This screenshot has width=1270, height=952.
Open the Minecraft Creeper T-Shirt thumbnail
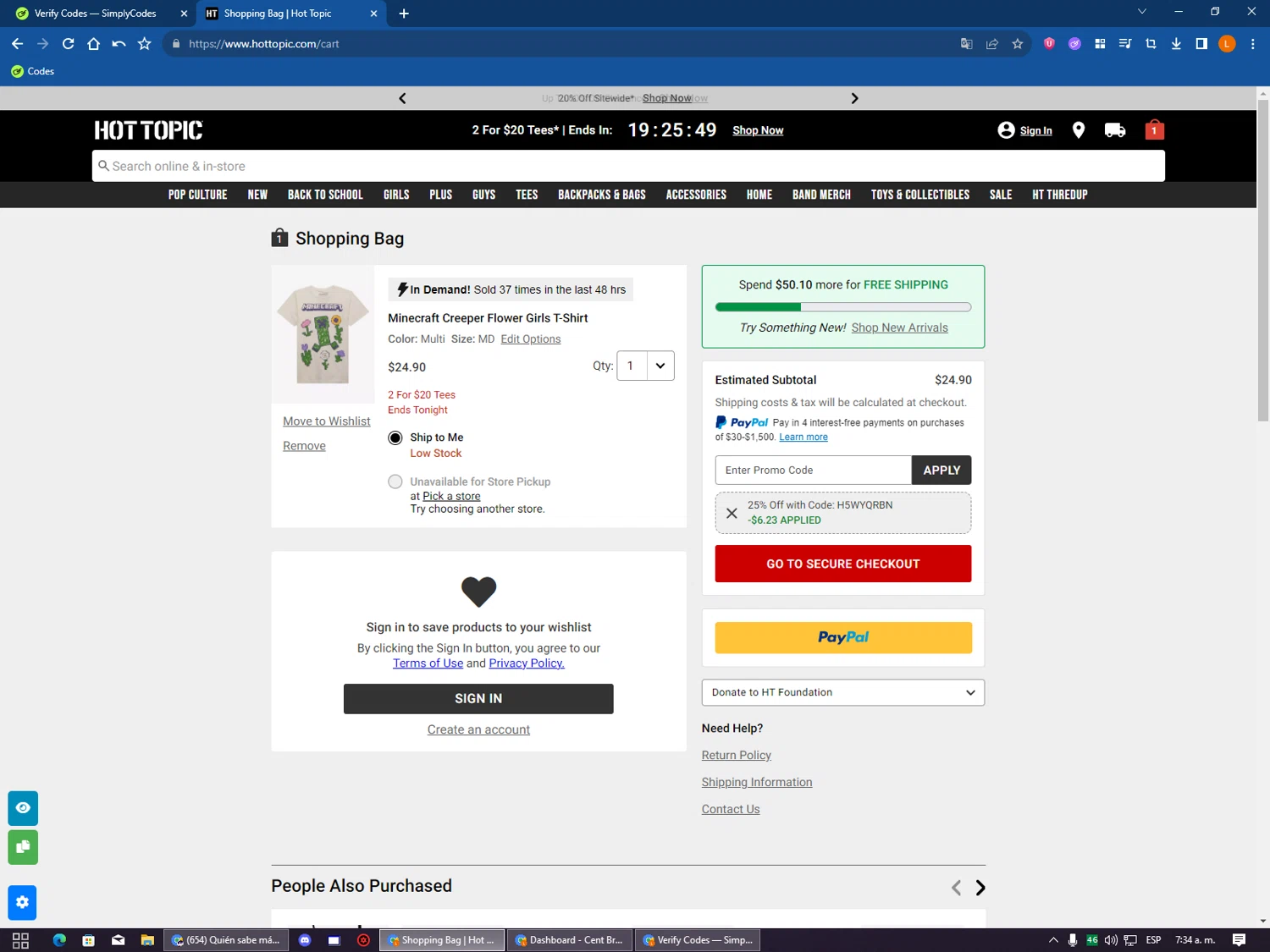(x=323, y=334)
